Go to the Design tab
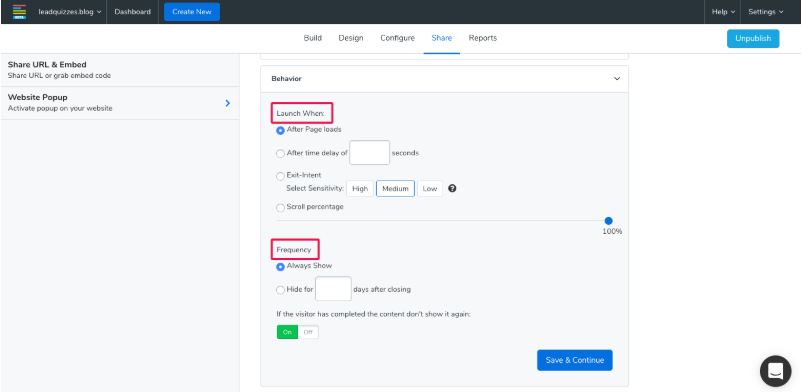Viewport: 802px width, 392px height. pyautogui.click(x=351, y=38)
